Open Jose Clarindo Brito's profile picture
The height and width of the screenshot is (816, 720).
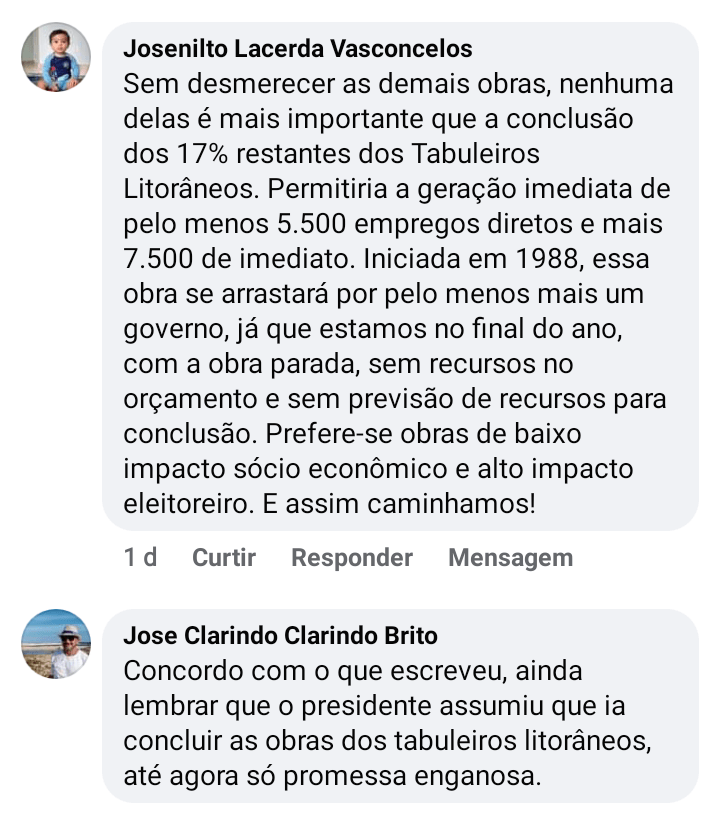[56, 644]
